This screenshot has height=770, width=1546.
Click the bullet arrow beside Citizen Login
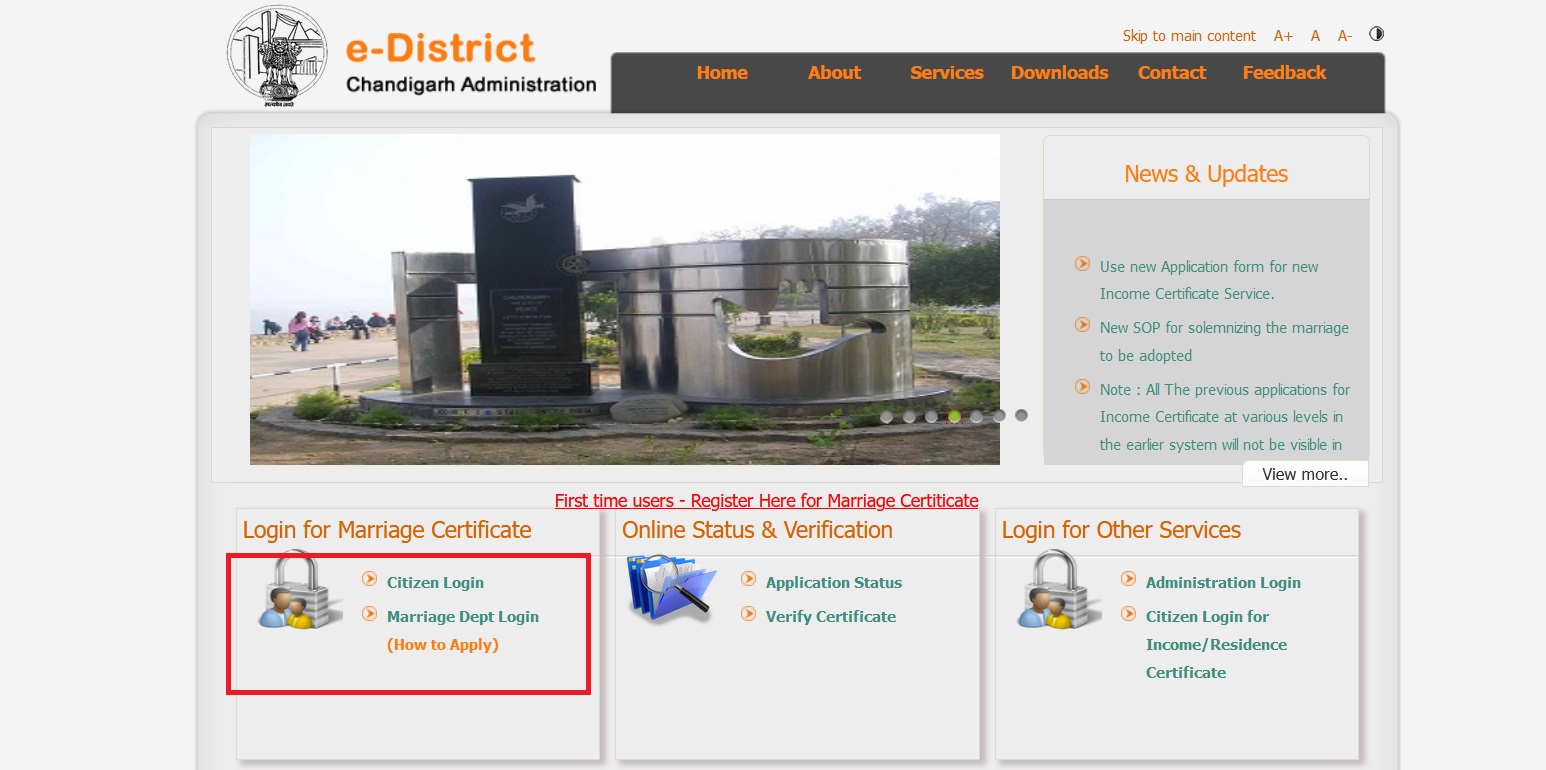(x=370, y=580)
